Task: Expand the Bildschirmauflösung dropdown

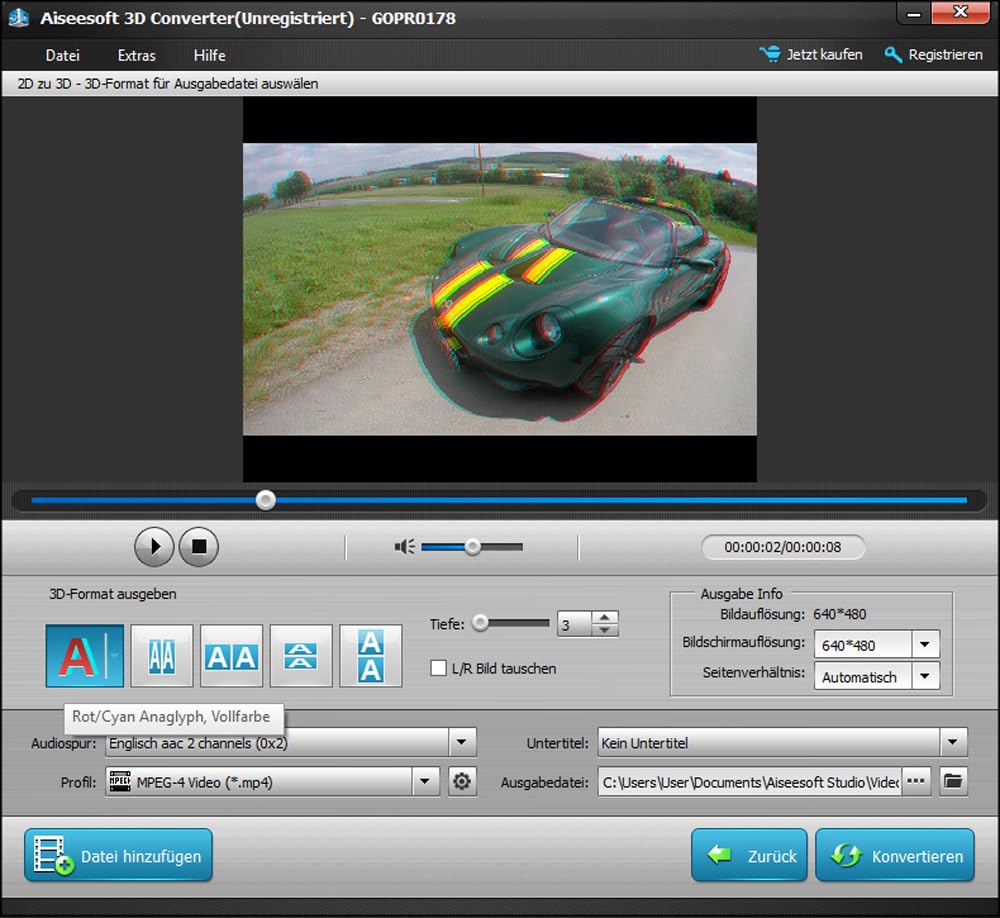Action: [926, 645]
